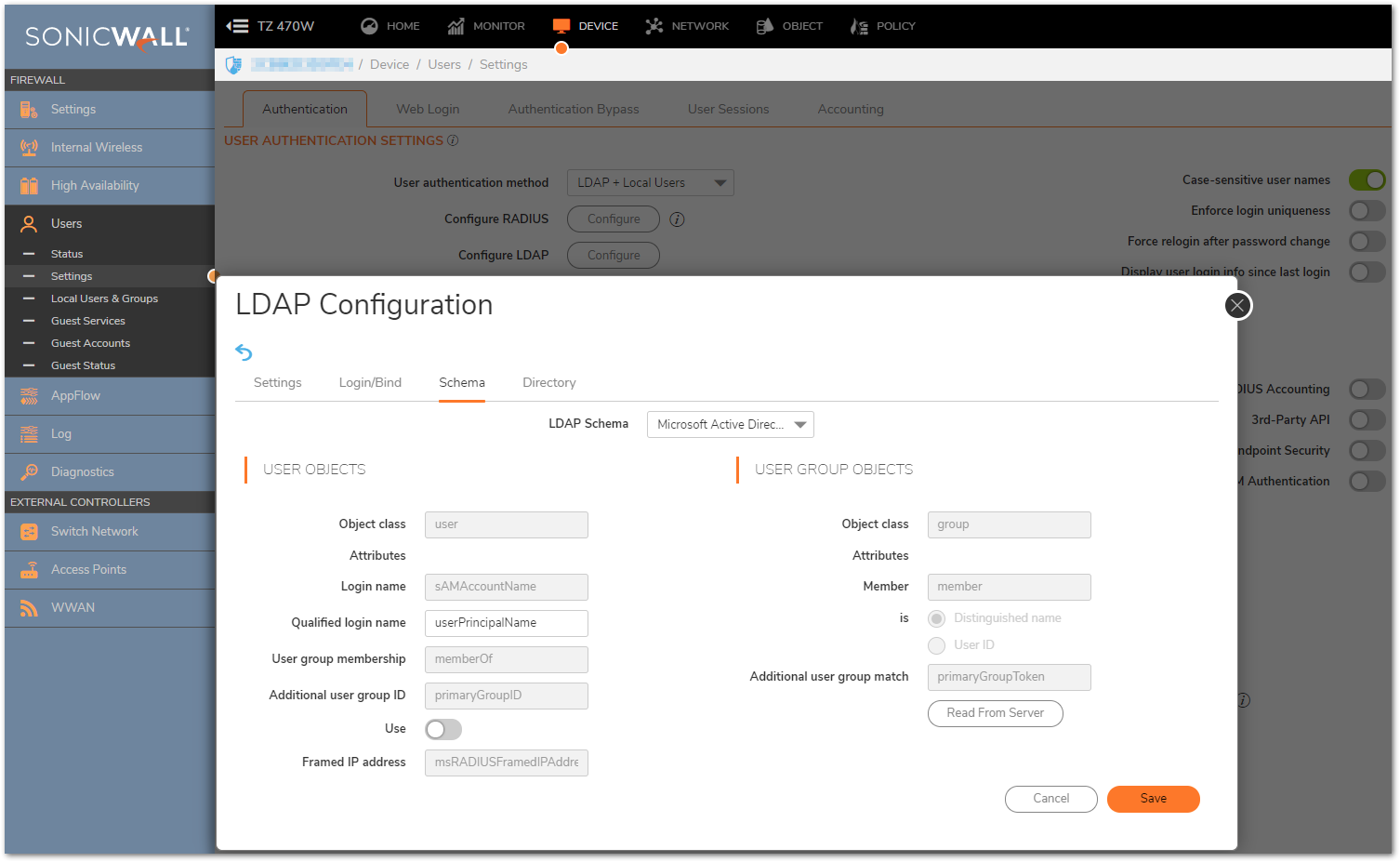Switch to the Directory tab
The image size is (1400, 862).
[x=548, y=383]
